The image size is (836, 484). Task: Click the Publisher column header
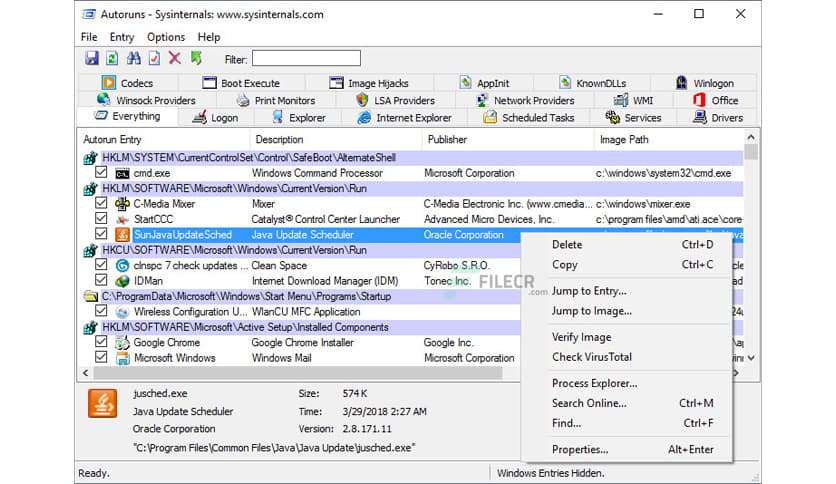(447, 140)
